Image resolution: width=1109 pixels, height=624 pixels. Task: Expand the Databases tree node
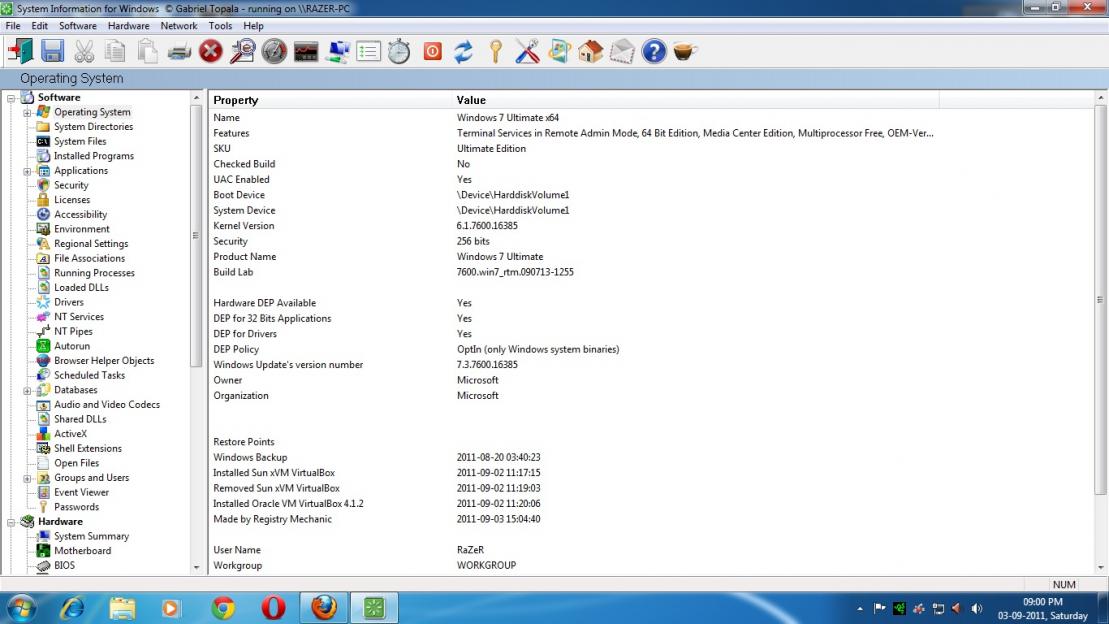click(27, 391)
